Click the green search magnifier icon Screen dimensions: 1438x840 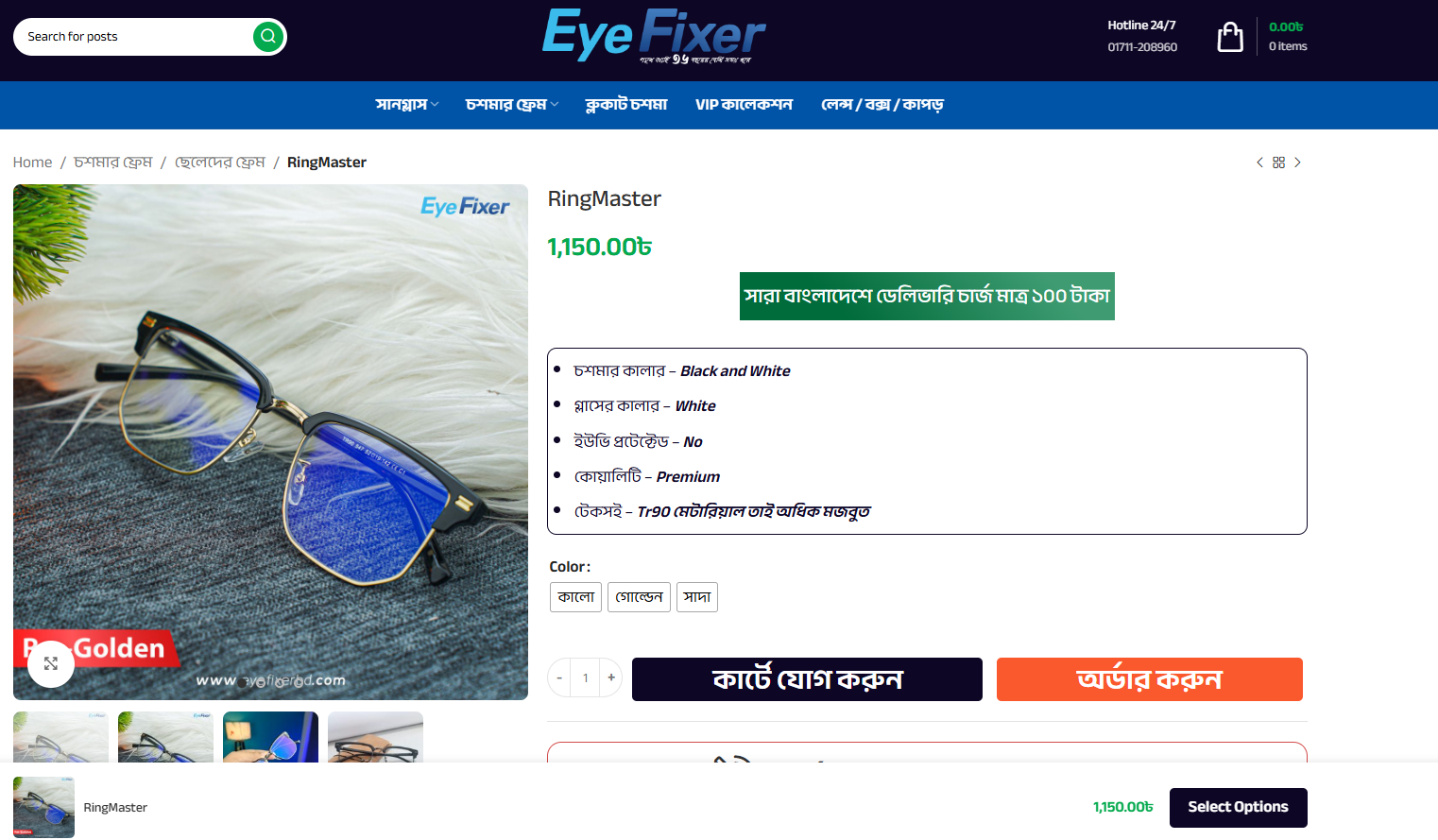point(268,37)
